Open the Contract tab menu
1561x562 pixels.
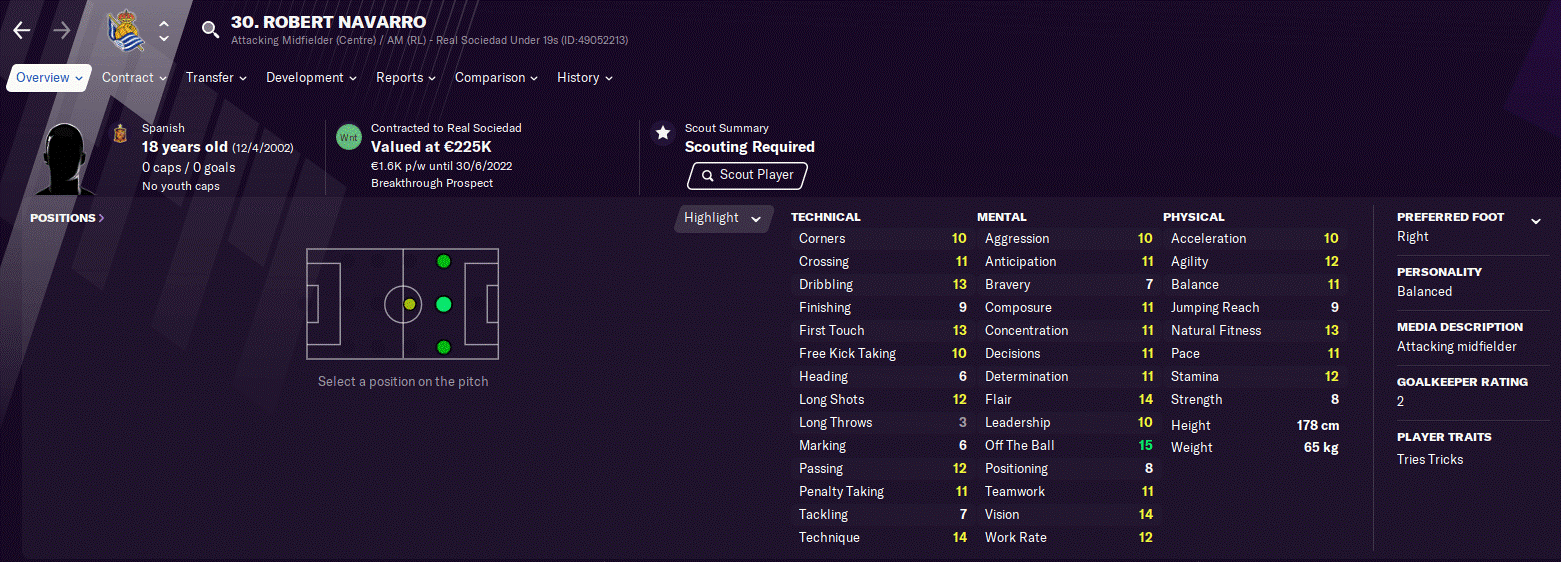(x=134, y=78)
